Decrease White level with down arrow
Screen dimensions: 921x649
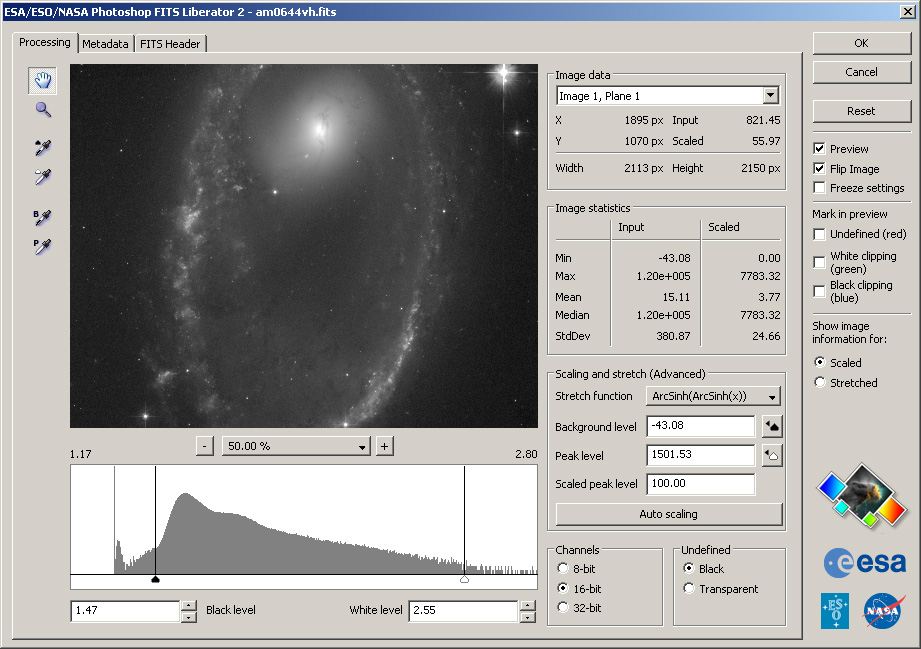[x=527, y=617]
